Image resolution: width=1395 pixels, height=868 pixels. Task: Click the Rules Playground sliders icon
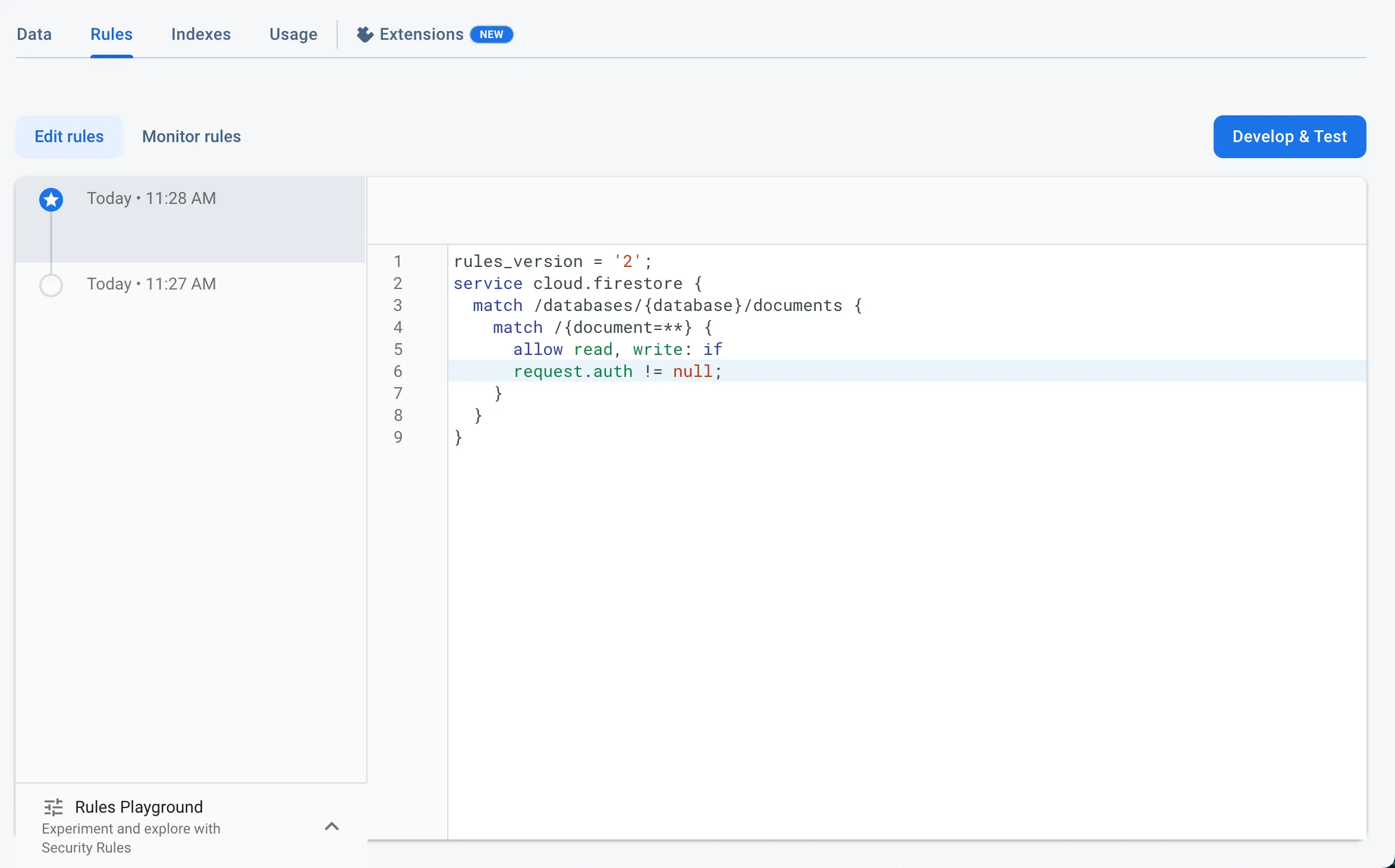[x=54, y=807]
